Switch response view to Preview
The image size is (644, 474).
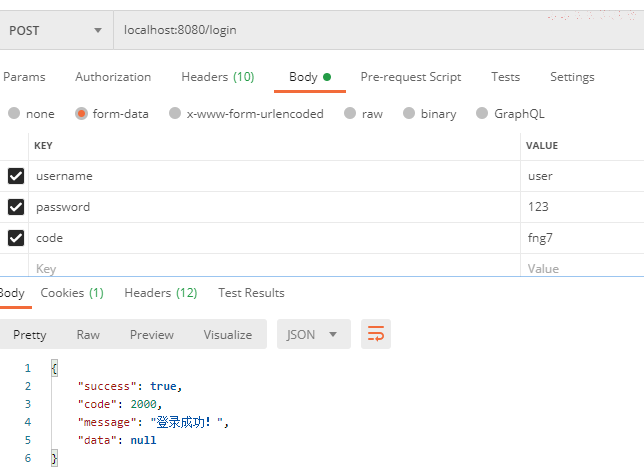point(152,335)
